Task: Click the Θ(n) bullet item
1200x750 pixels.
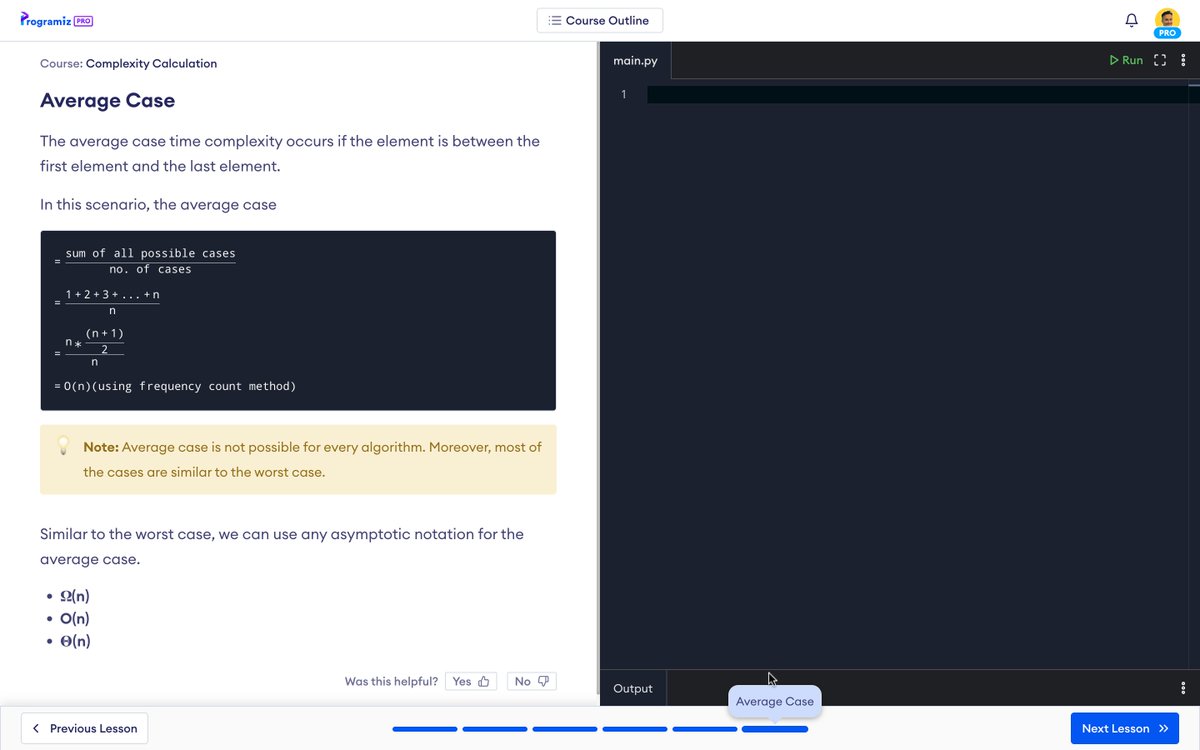Action: [74, 642]
